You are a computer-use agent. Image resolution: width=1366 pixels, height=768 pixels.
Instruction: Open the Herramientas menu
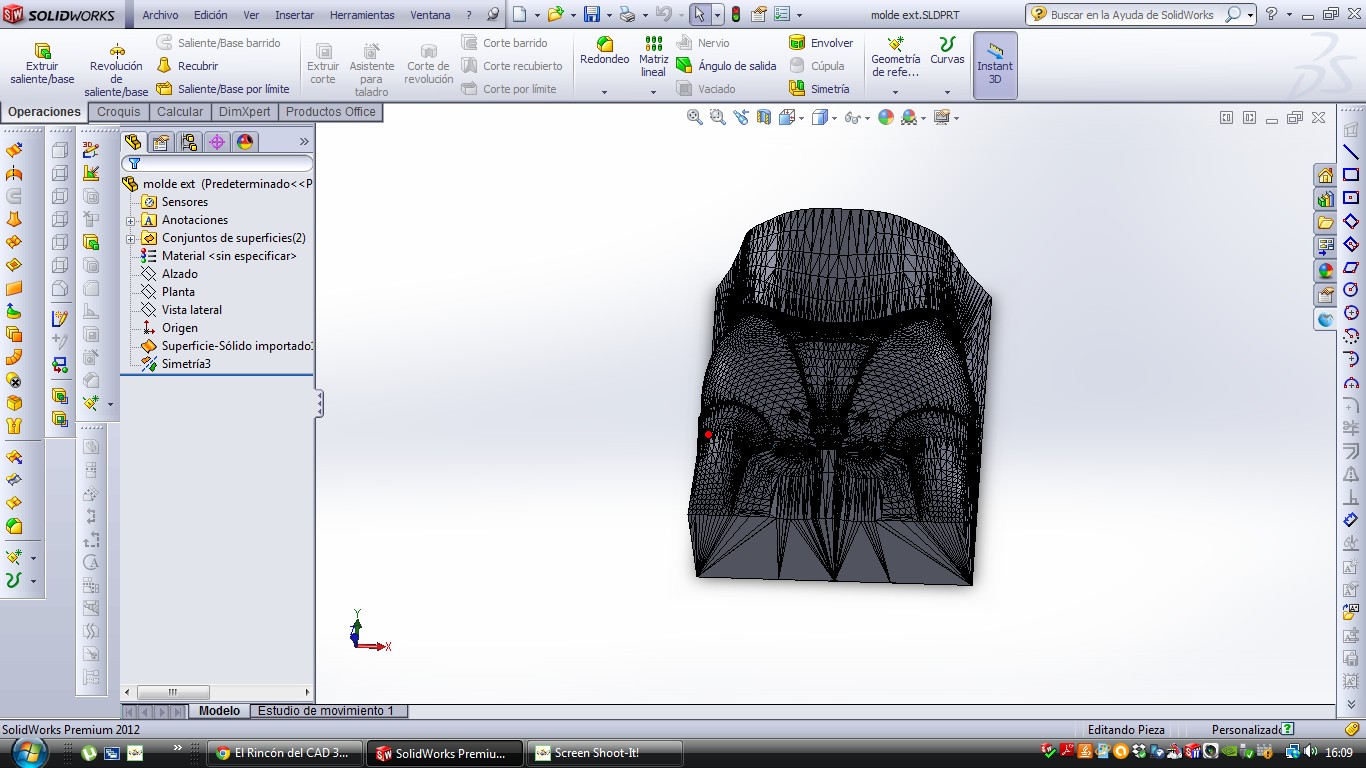362,15
